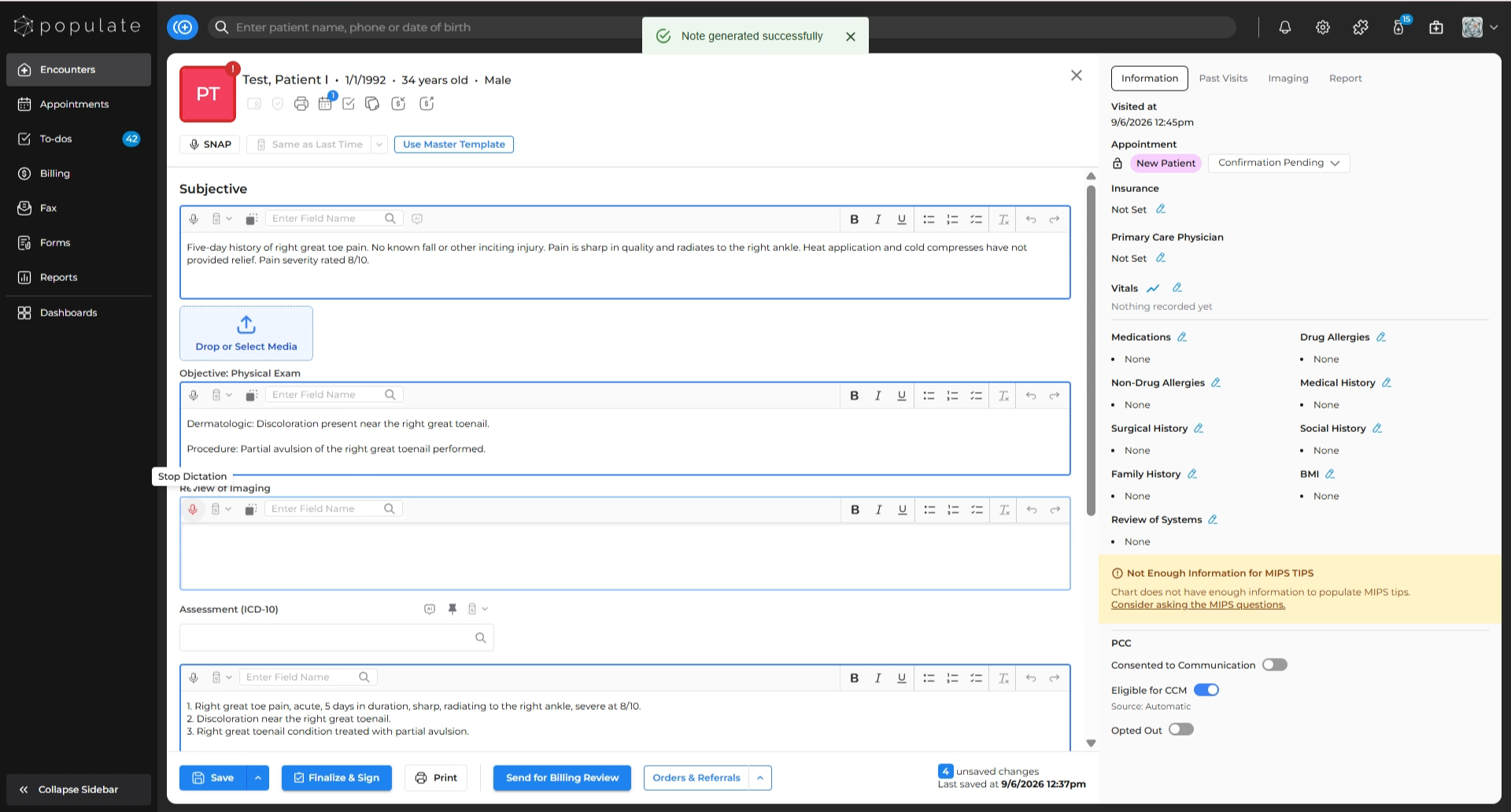1511x812 pixels.
Task: Open the printer icon under patient name
Action: tap(301, 104)
